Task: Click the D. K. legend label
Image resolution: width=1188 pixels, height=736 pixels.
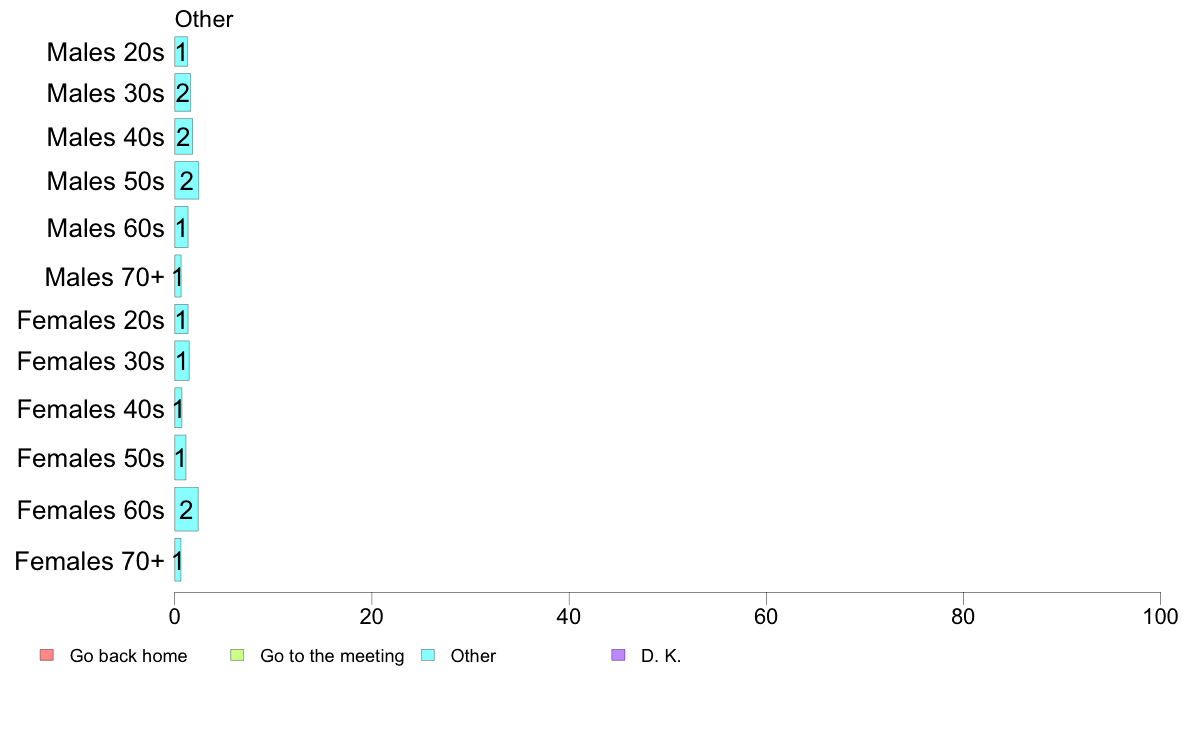Action: 661,657
